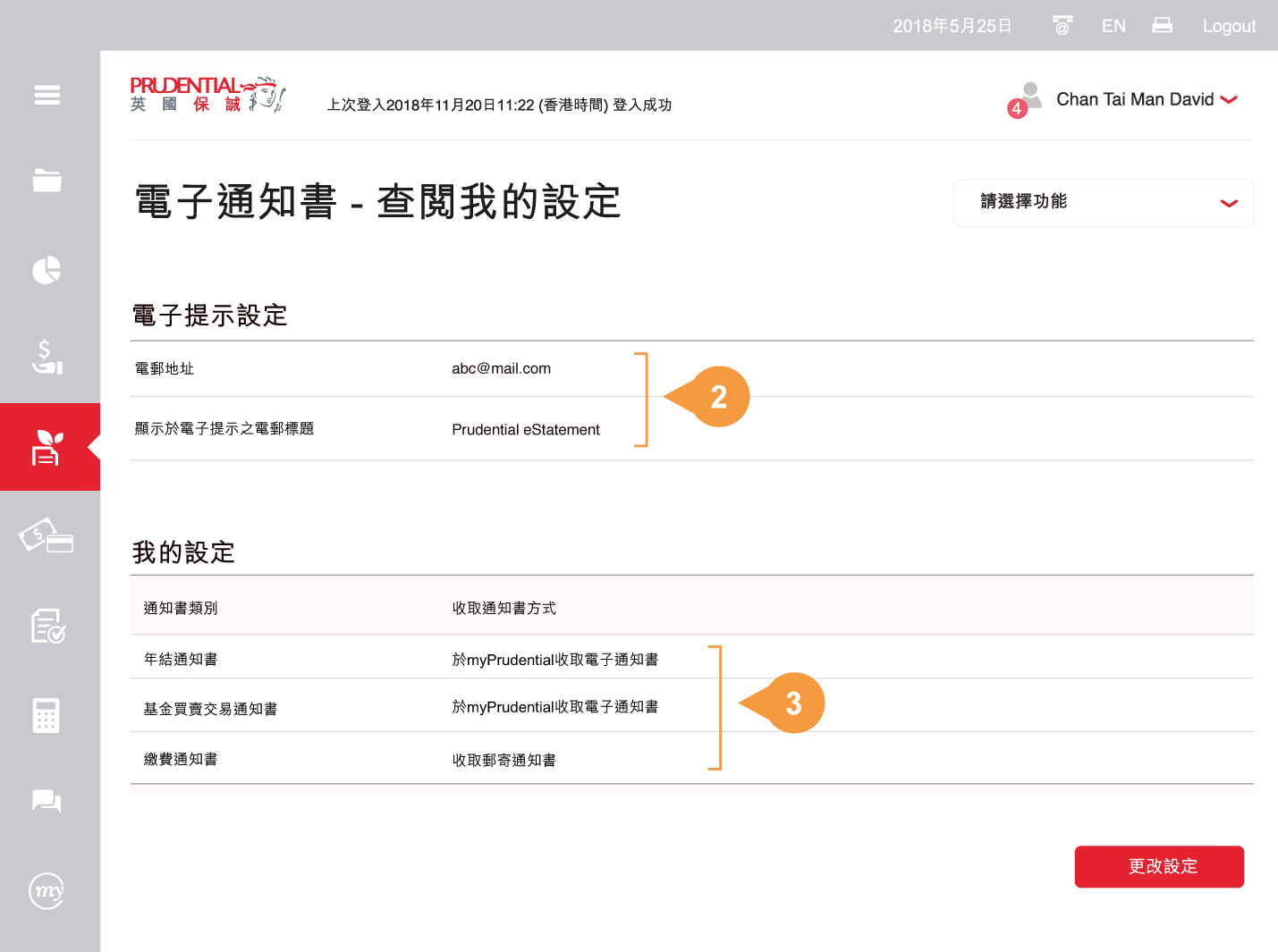Click the Logout link
The image size is (1278, 952).
(x=1229, y=26)
